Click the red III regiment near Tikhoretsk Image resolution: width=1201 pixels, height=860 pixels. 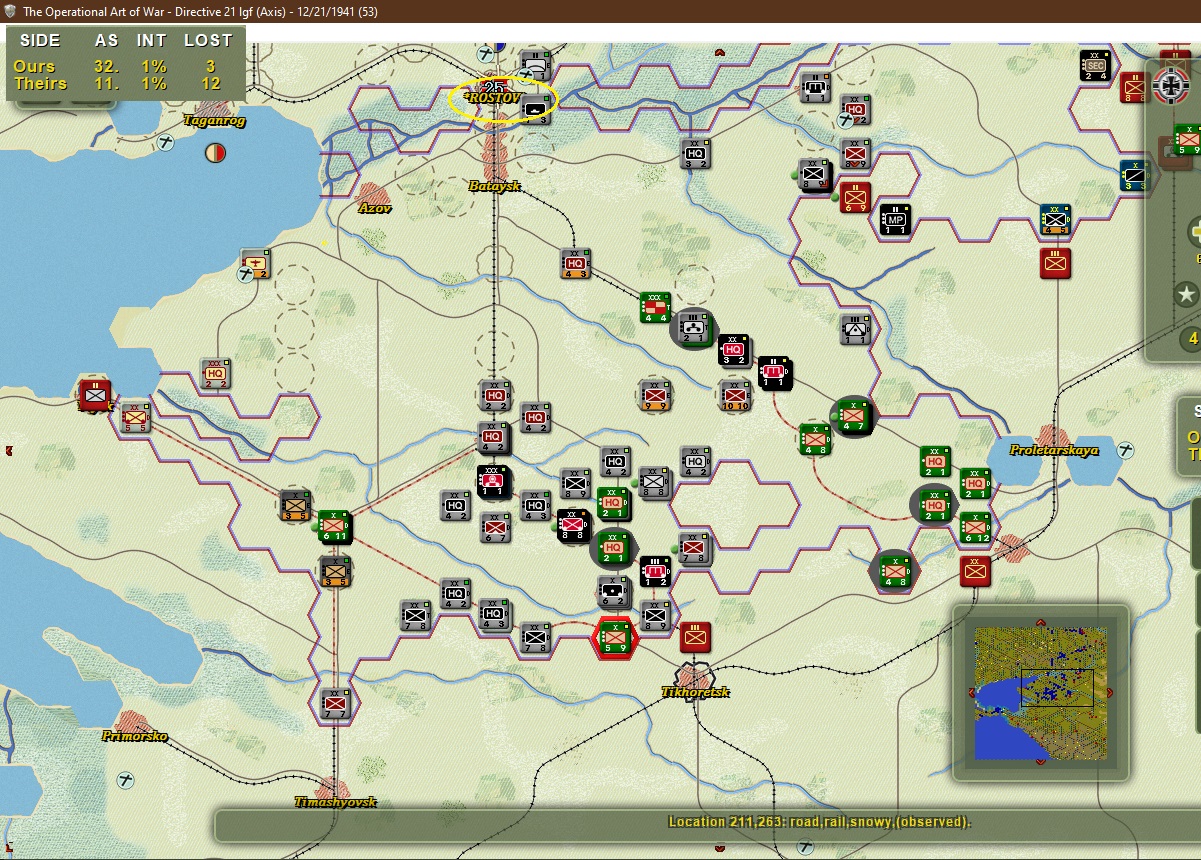click(x=695, y=637)
